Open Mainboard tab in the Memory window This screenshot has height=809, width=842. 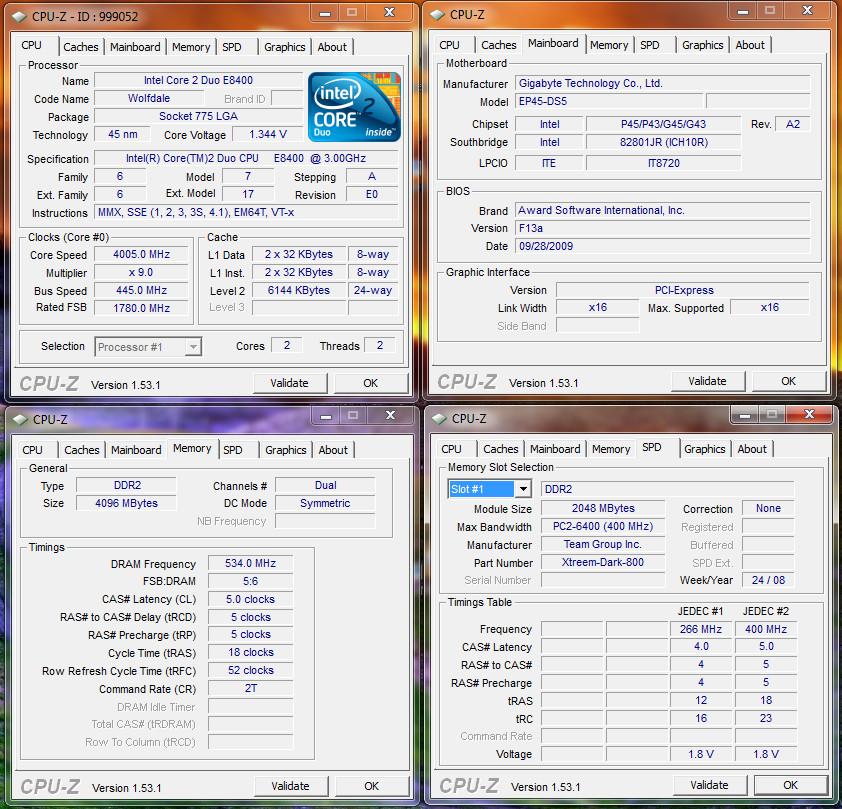(x=136, y=450)
